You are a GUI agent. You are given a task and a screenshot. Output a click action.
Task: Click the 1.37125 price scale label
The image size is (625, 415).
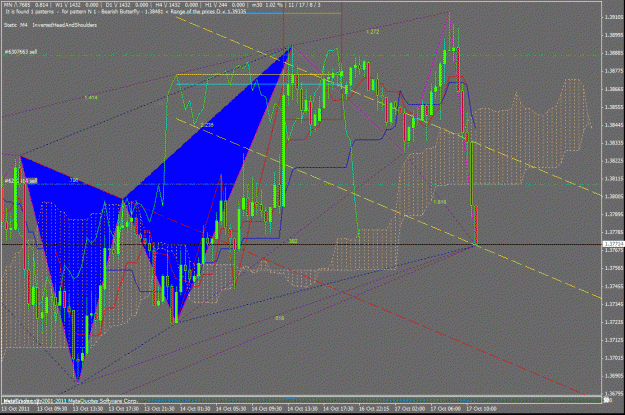(614, 340)
